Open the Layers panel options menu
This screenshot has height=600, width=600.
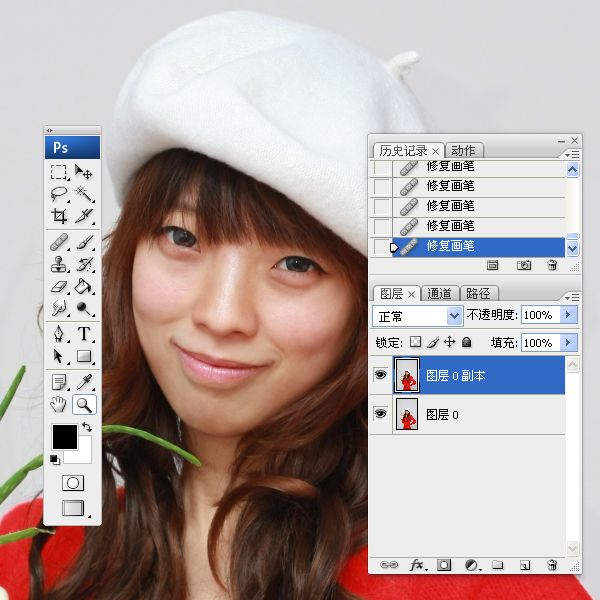[572, 297]
